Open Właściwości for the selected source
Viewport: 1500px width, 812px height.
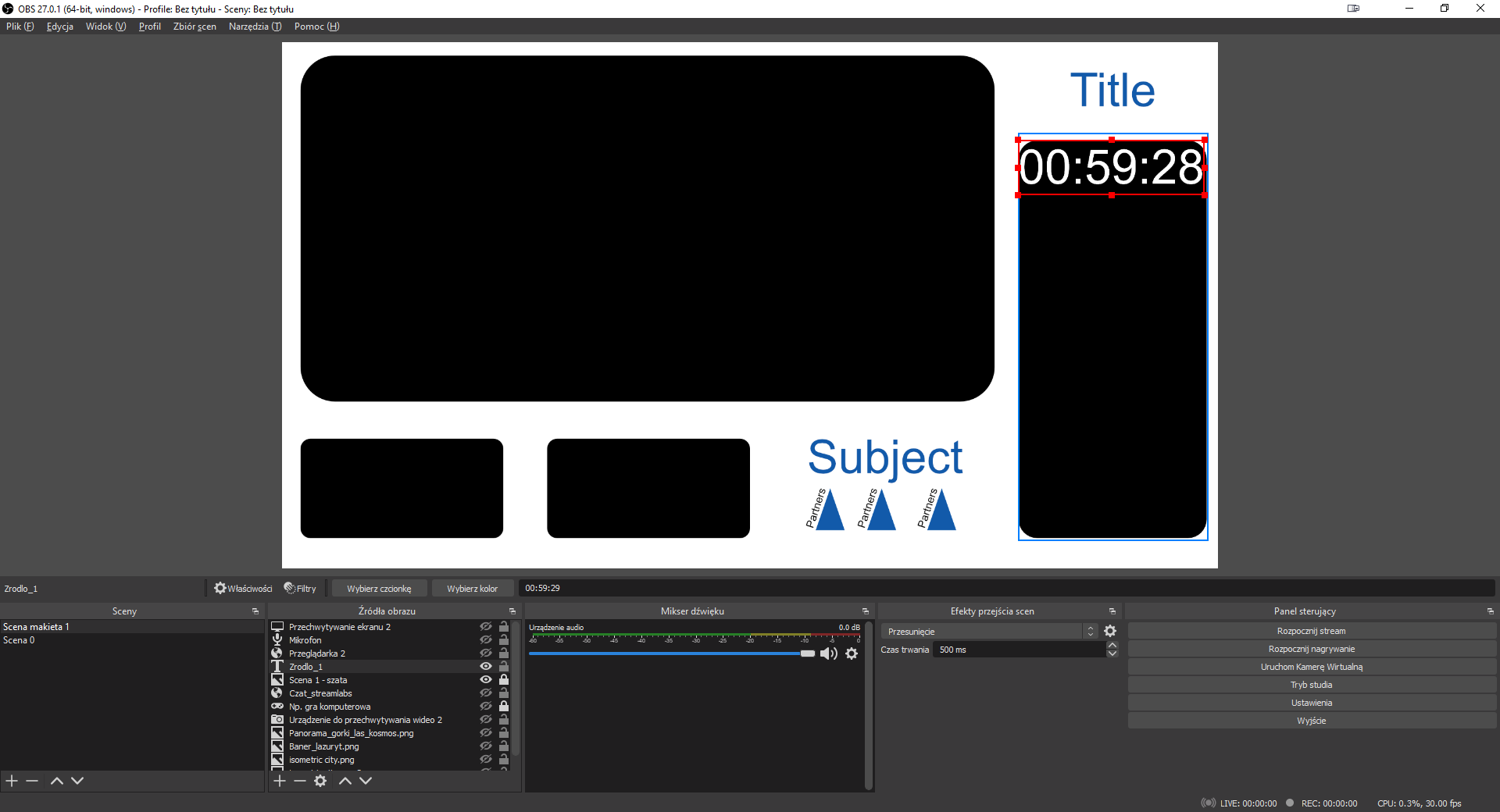tap(243, 589)
